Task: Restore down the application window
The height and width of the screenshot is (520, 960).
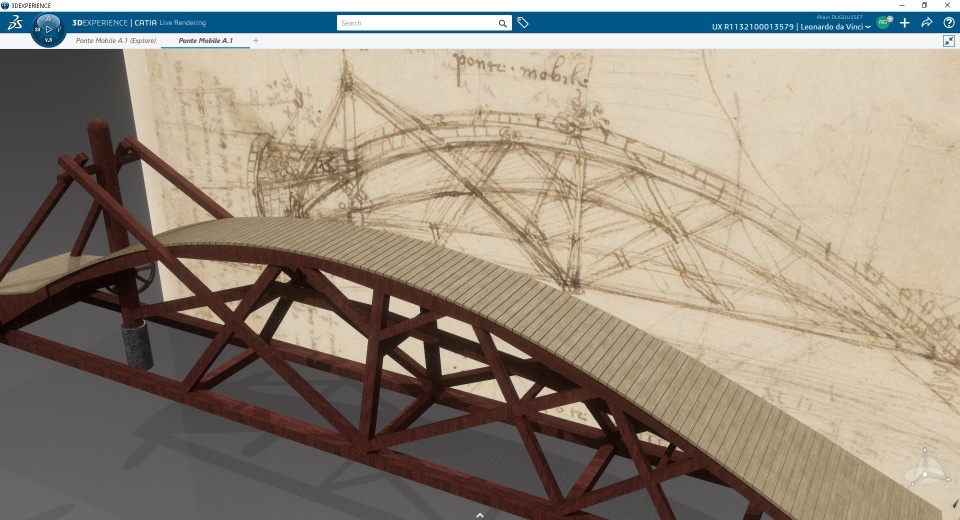Action: (924, 5)
